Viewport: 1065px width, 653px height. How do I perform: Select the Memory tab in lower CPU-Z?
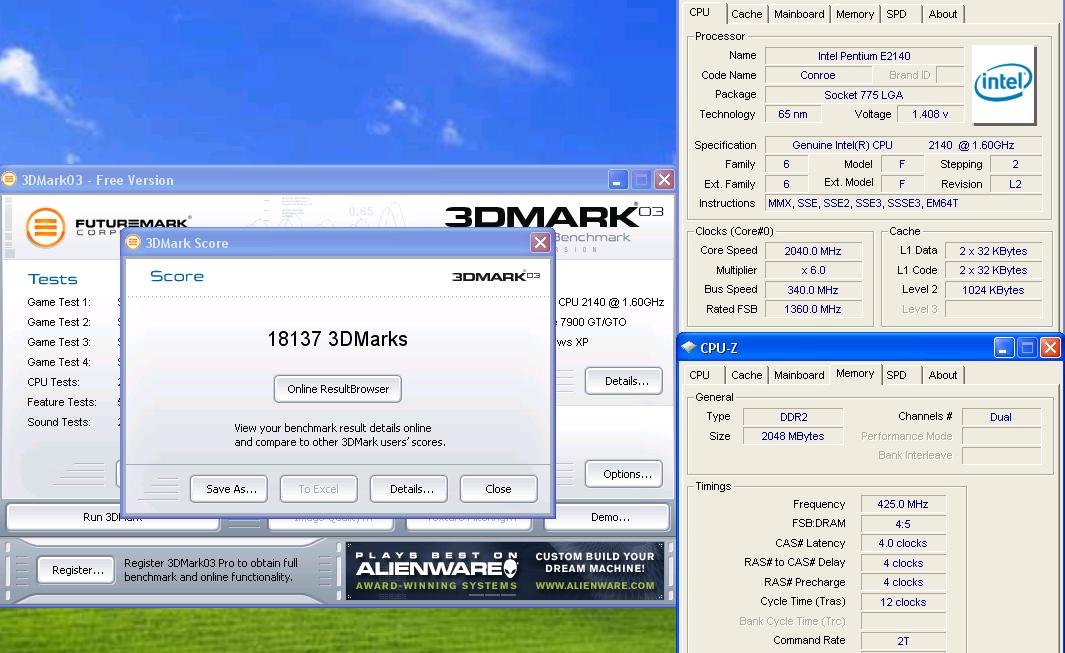[854, 374]
